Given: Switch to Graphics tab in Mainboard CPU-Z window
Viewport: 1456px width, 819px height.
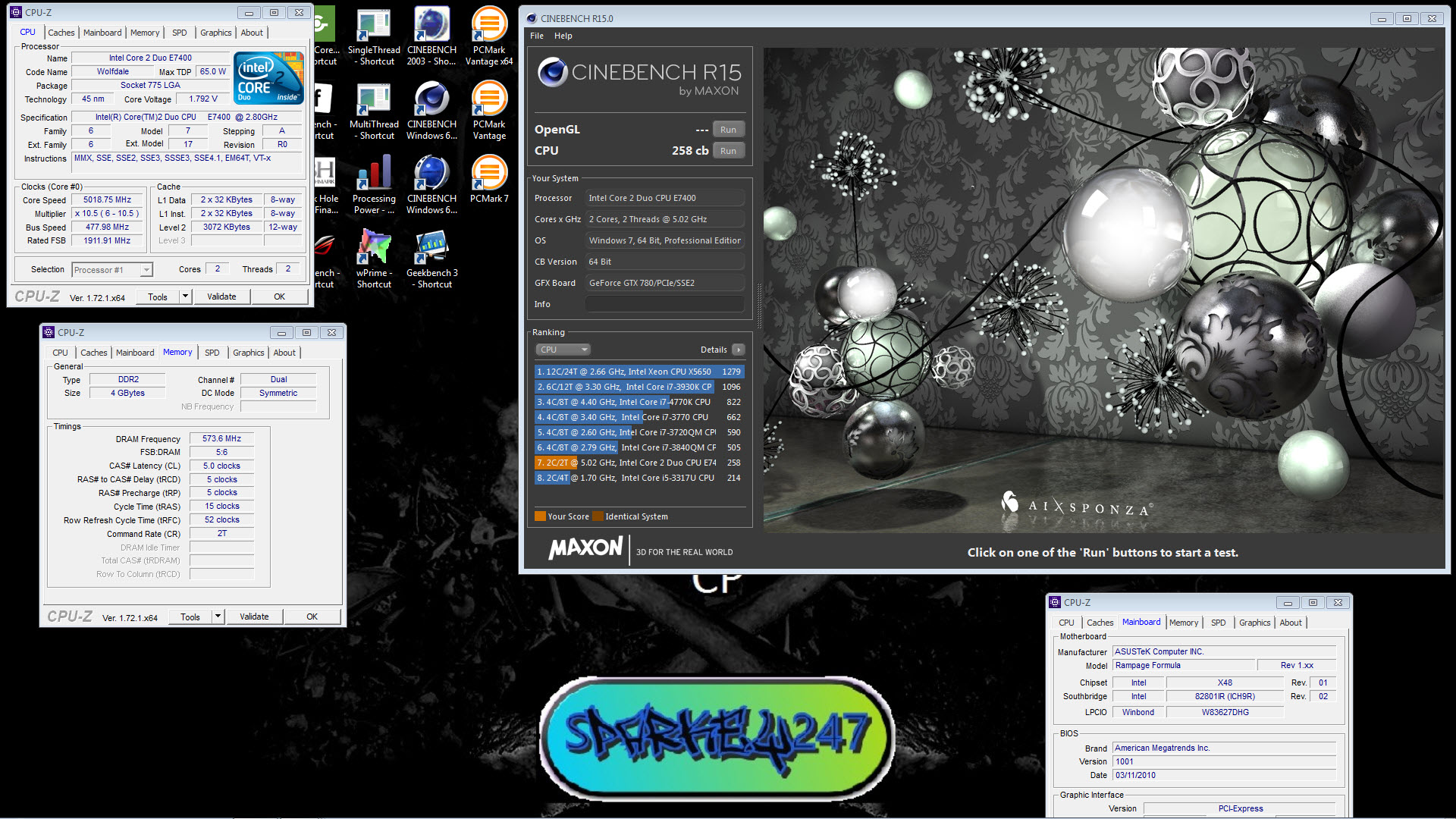Looking at the screenshot, I should click(x=1255, y=623).
